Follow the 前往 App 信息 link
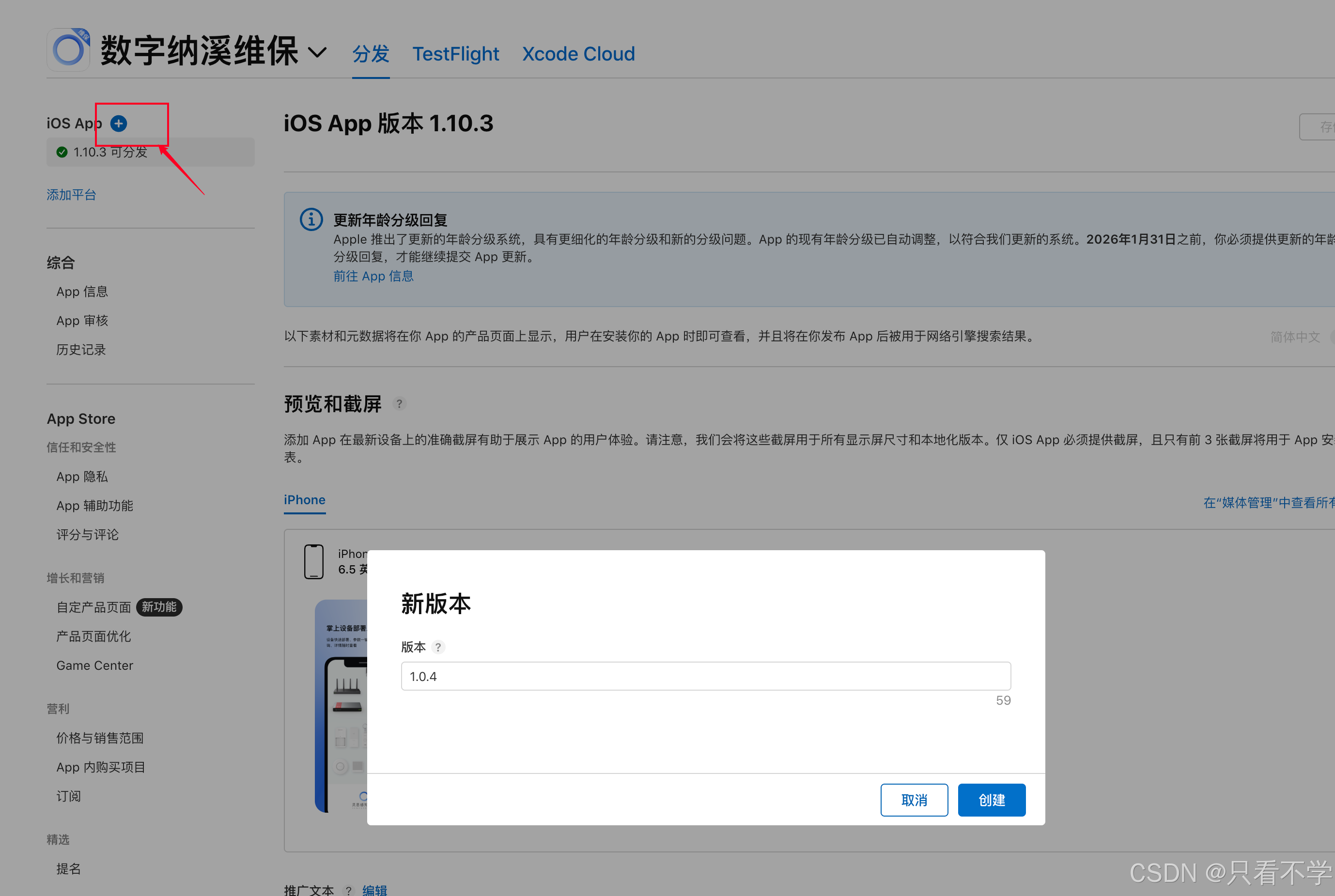This screenshot has height=896, width=1335. 373,276
